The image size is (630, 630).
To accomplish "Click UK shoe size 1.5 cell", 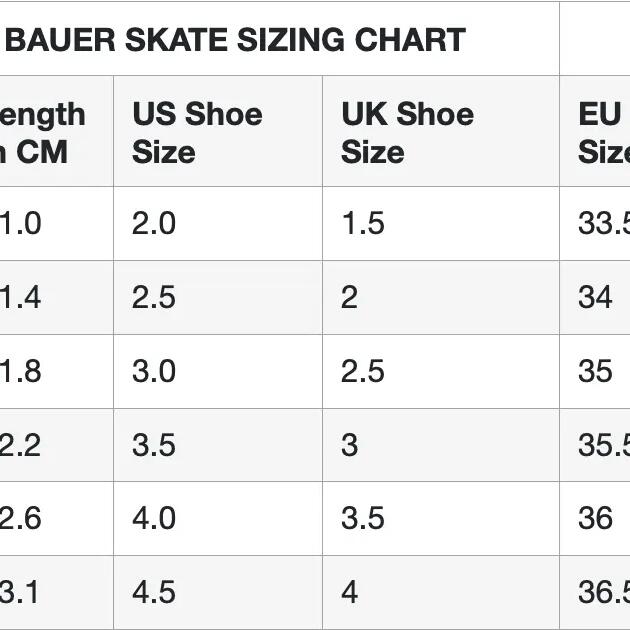I will (x=441, y=223).
